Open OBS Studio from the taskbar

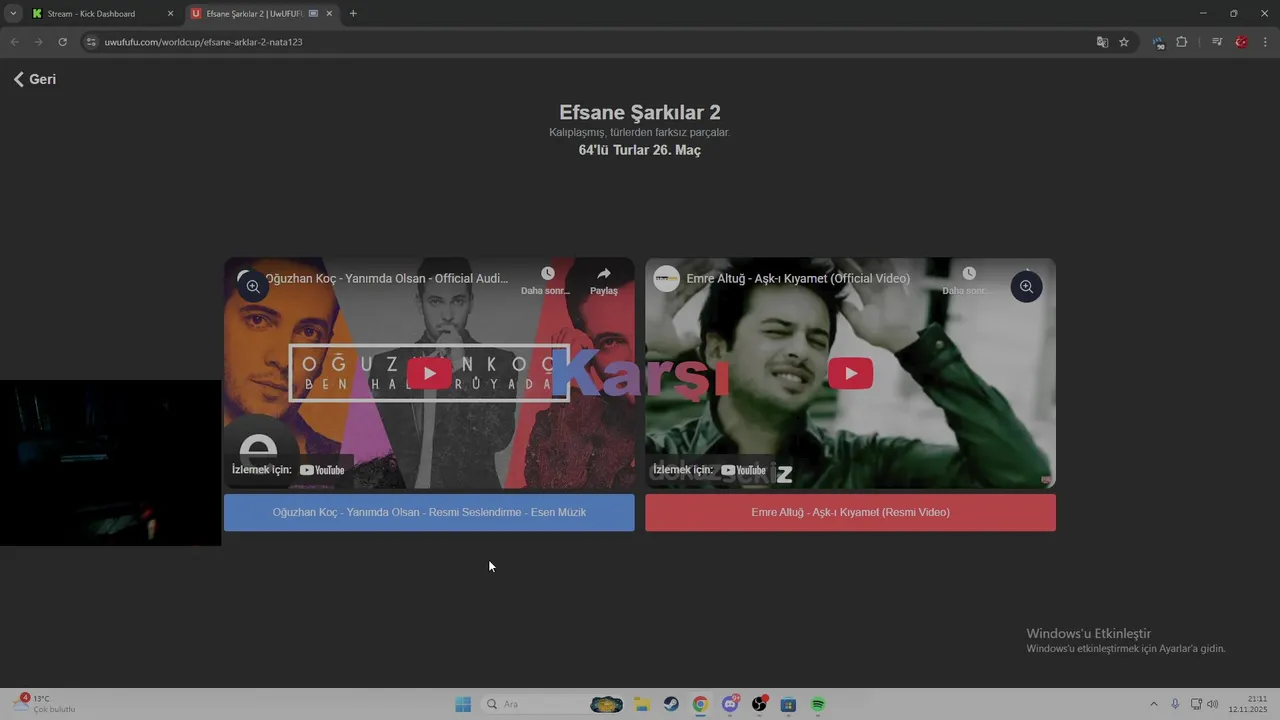pyautogui.click(x=759, y=704)
